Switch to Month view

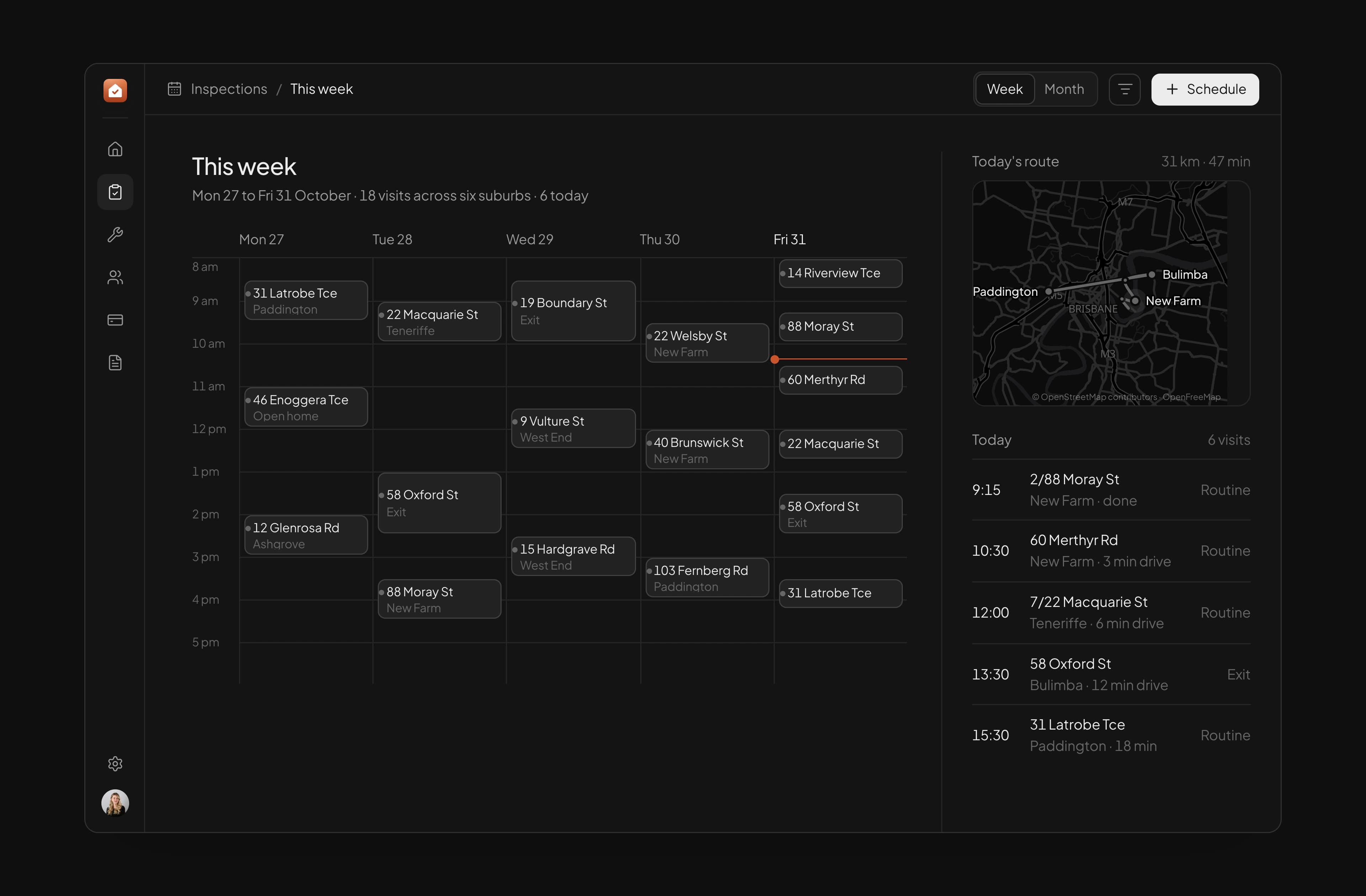[1064, 90]
